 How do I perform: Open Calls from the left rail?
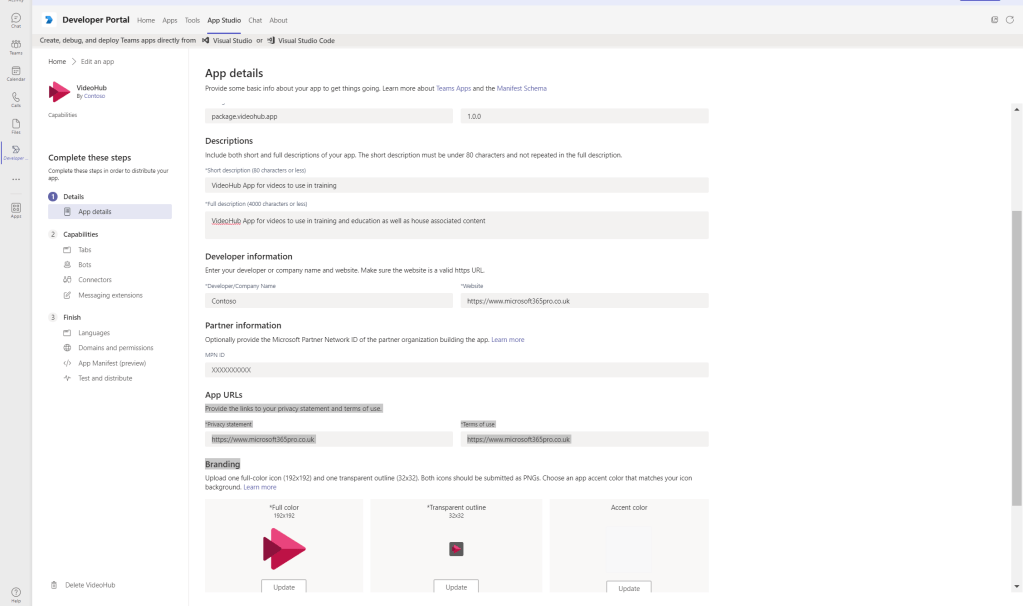pos(15,99)
